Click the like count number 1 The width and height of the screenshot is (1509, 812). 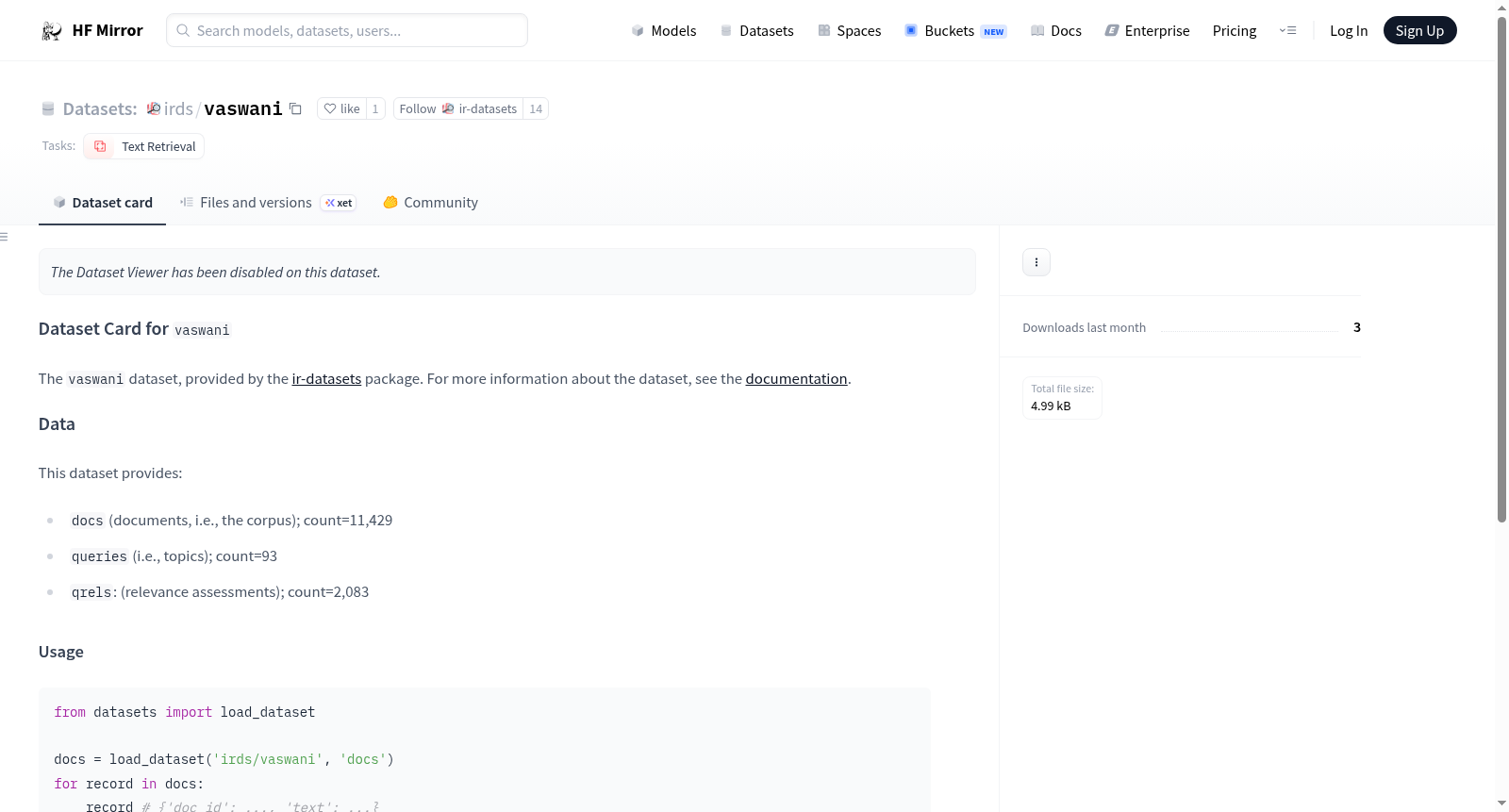(x=375, y=108)
